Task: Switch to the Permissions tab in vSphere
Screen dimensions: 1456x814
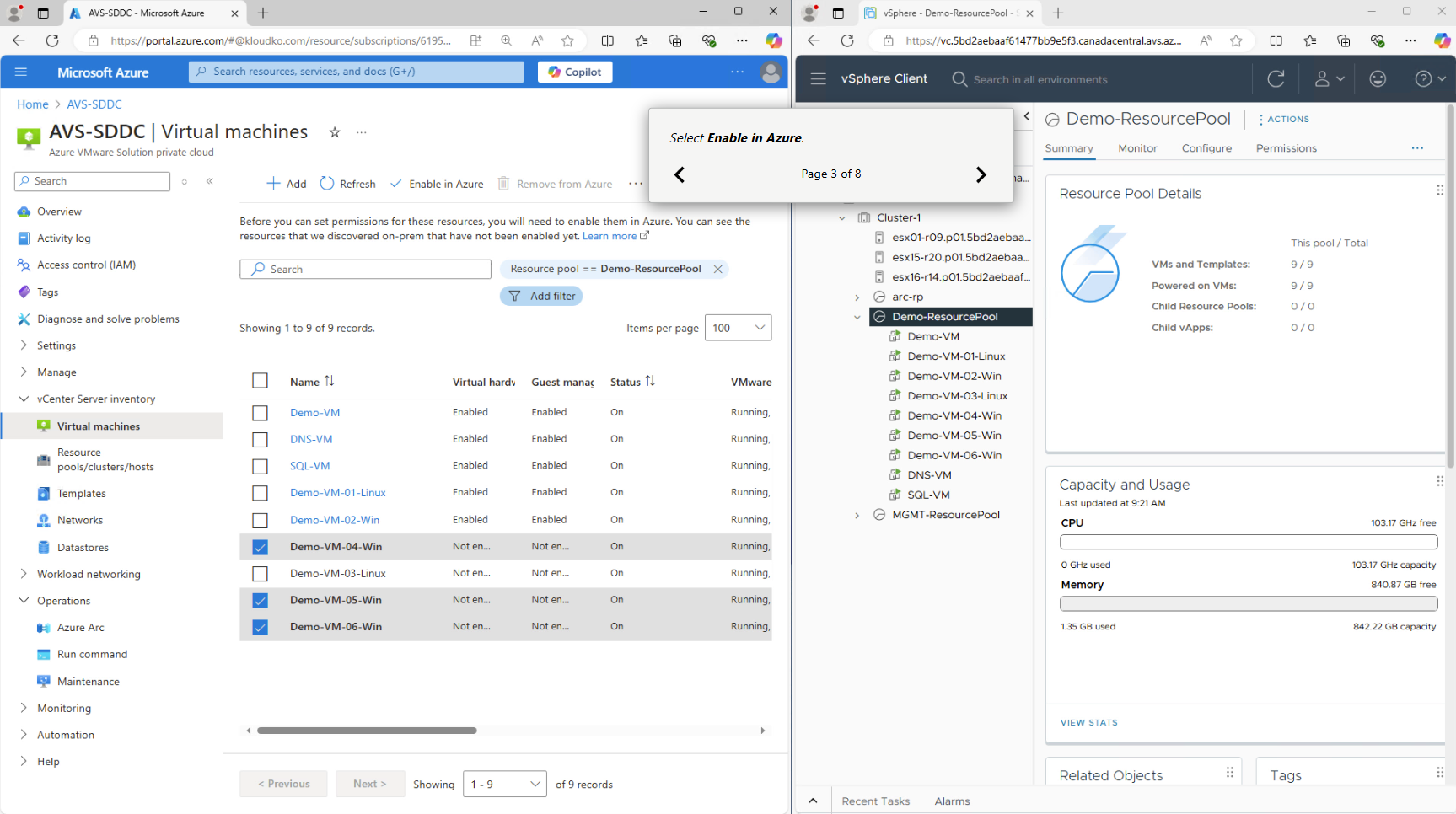Action: point(1286,148)
